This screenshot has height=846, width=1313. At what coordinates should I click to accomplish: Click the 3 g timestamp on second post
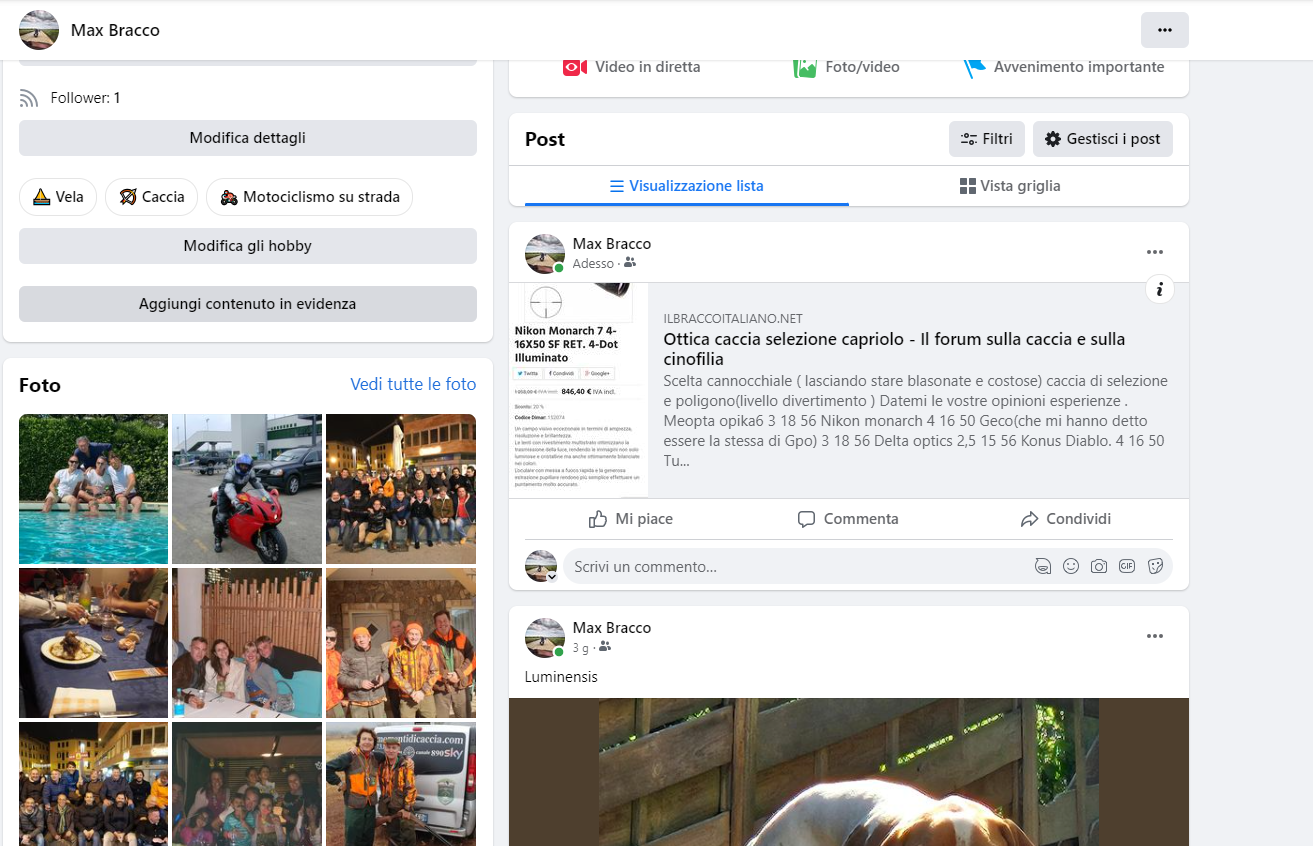(x=581, y=647)
